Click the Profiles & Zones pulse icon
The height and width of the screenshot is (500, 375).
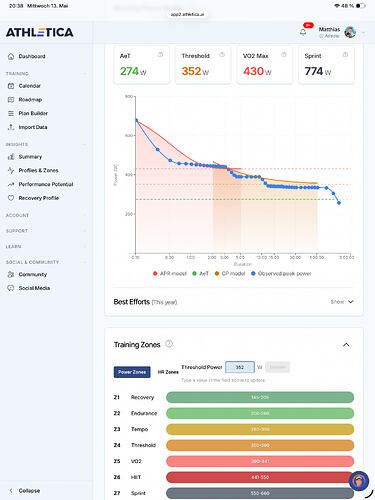(x=11, y=170)
